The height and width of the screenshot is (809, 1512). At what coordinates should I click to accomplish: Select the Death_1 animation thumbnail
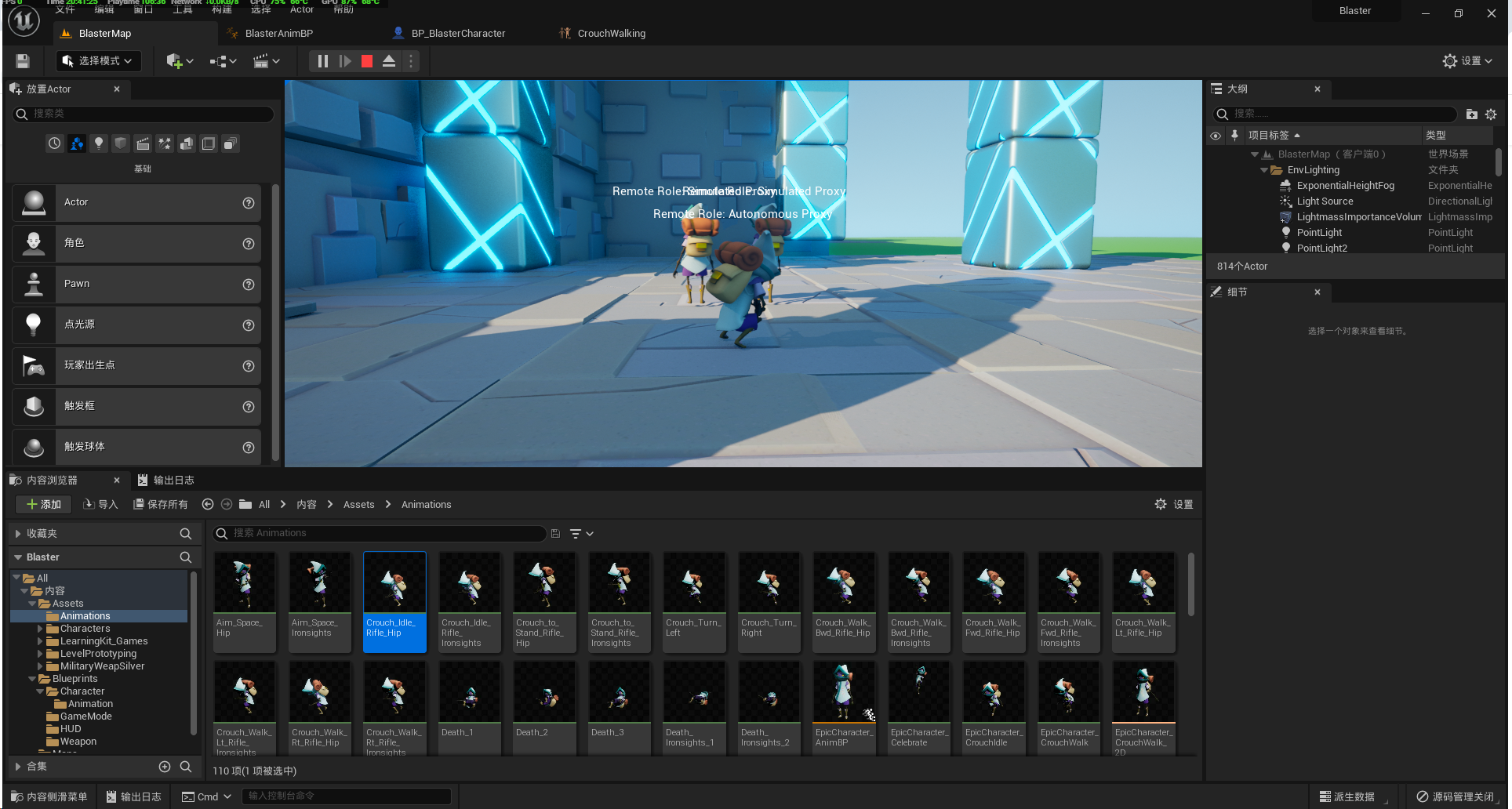point(470,708)
